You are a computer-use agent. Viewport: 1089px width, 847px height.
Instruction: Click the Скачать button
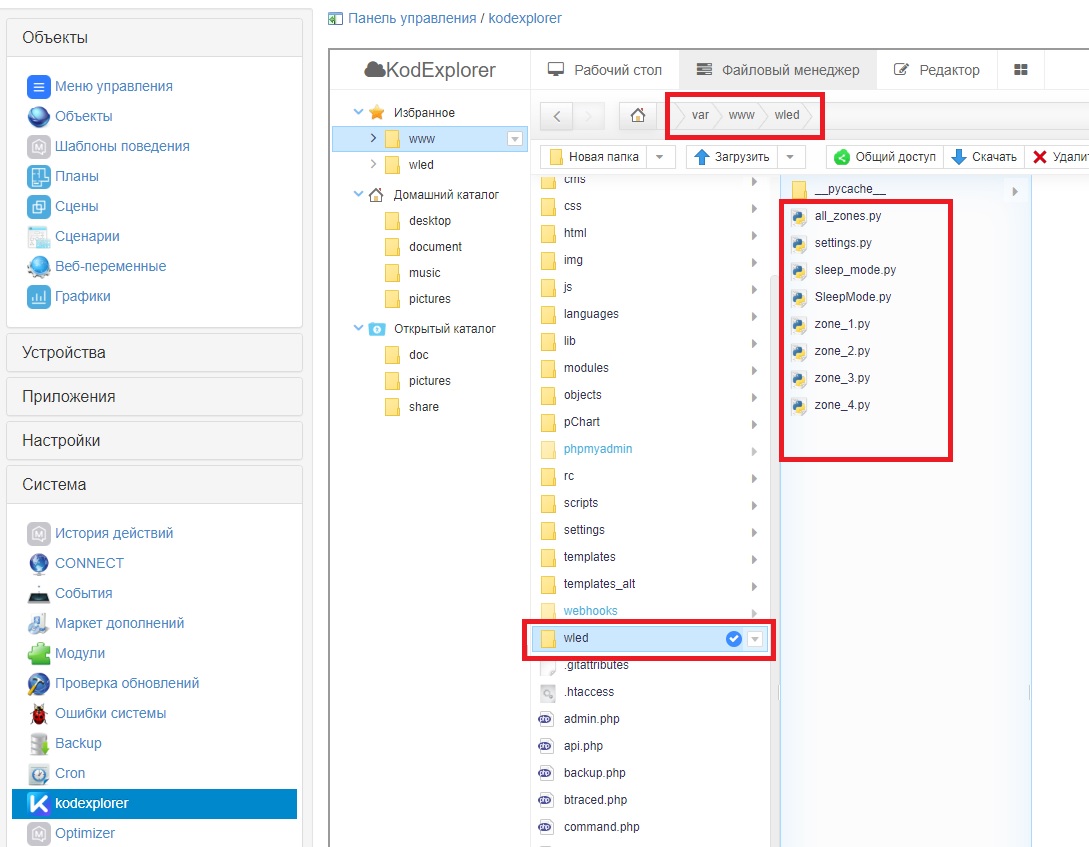coord(984,157)
